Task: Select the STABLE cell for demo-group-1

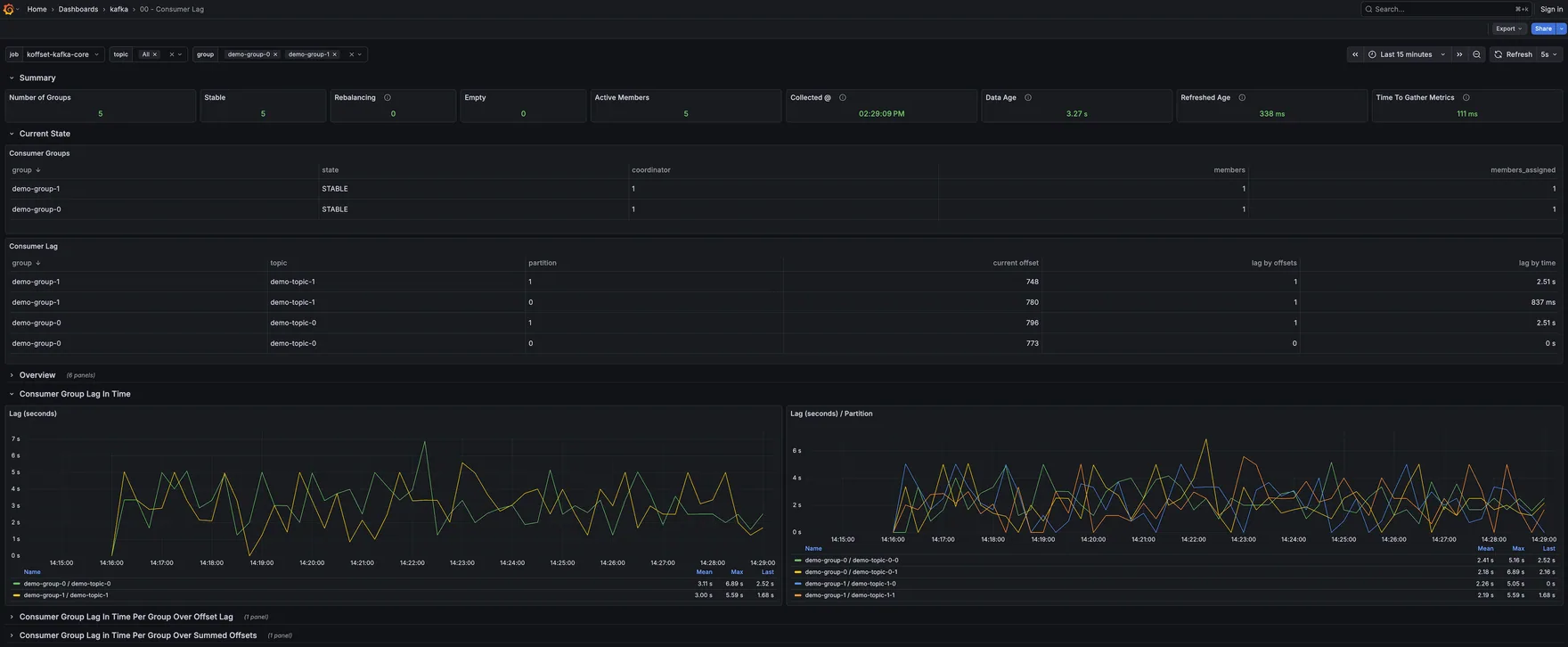Action: (x=473, y=189)
